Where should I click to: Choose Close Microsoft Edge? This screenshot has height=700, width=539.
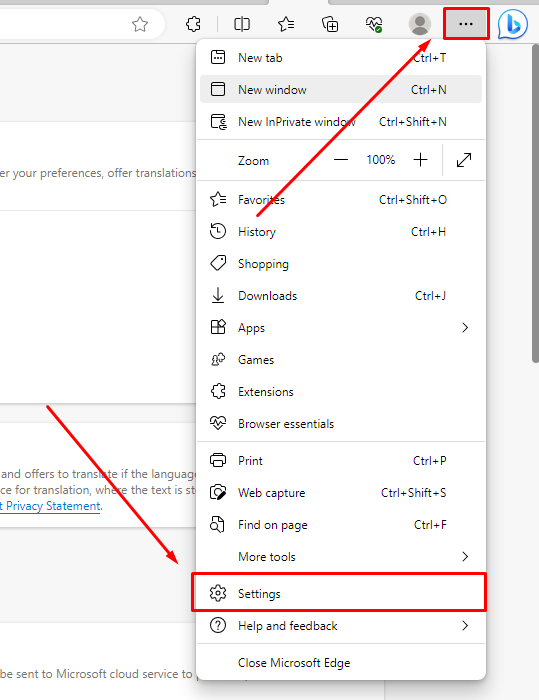[x=341, y=662]
